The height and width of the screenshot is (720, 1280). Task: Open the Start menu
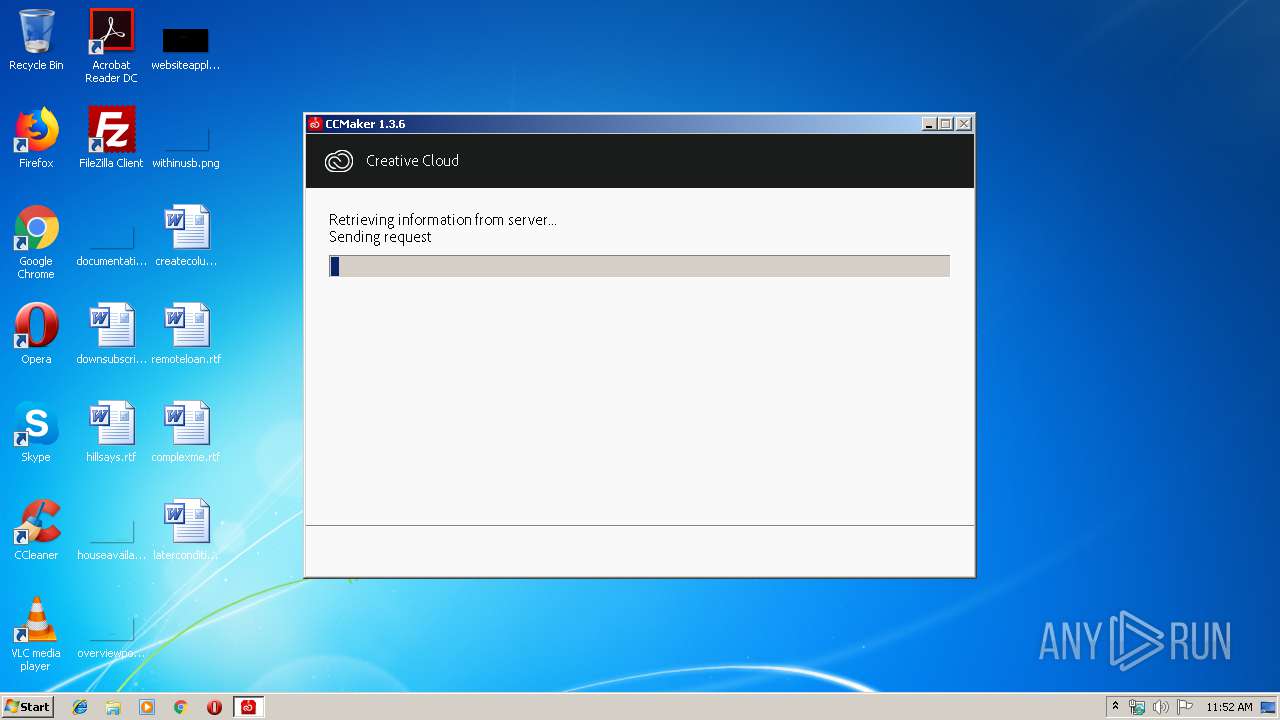(x=27, y=707)
